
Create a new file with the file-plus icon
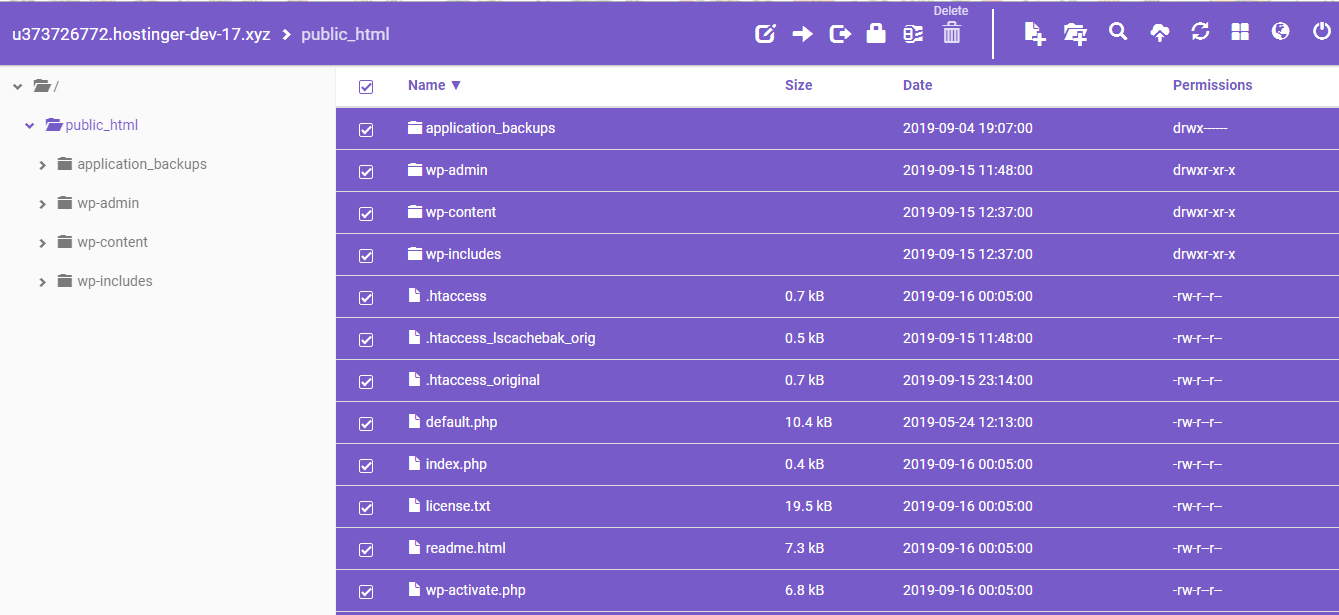(x=1035, y=34)
